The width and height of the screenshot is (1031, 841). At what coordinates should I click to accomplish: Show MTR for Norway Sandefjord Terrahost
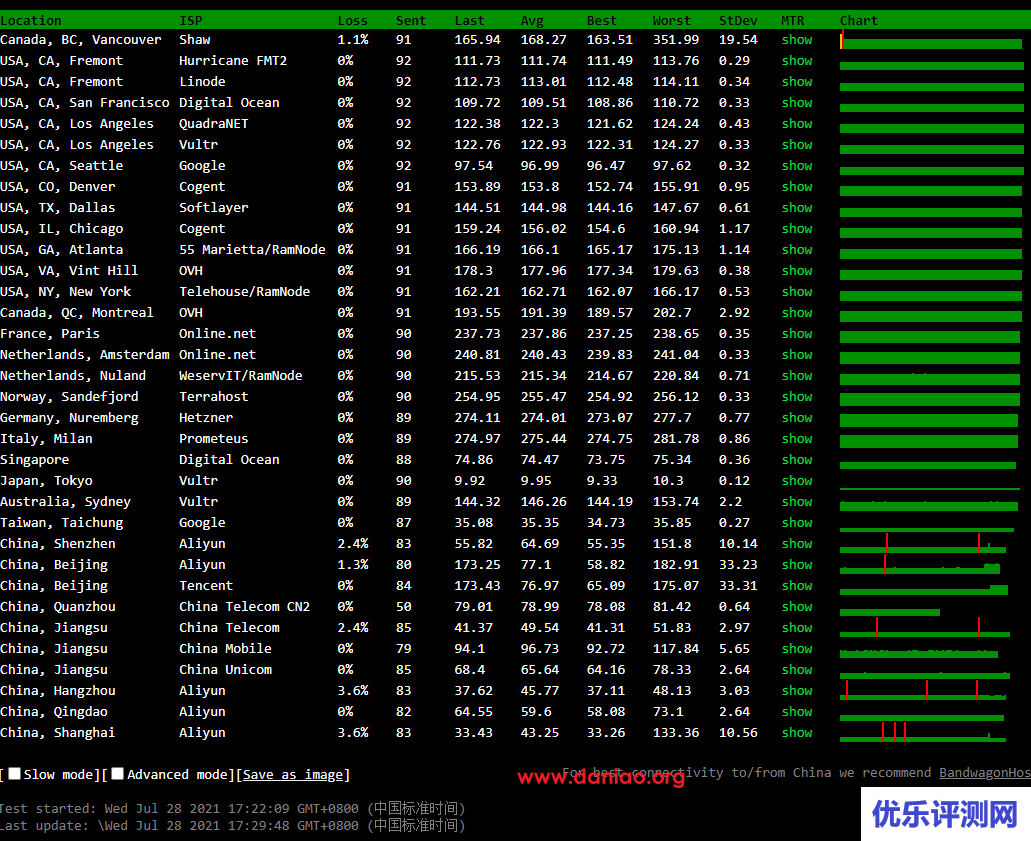[797, 397]
